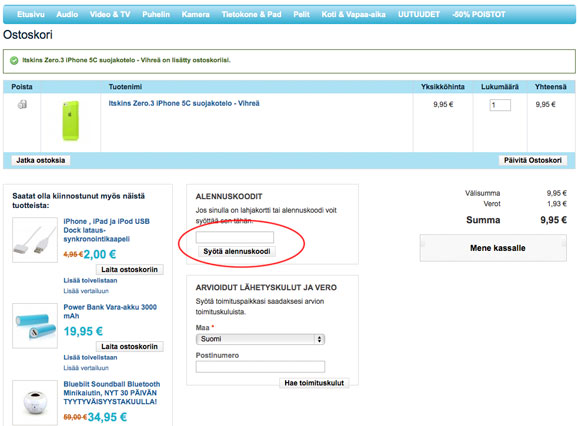Click the Yksikköhinta 9,95 € cell
This screenshot has height=426, width=578.
(x=443, y=105)
